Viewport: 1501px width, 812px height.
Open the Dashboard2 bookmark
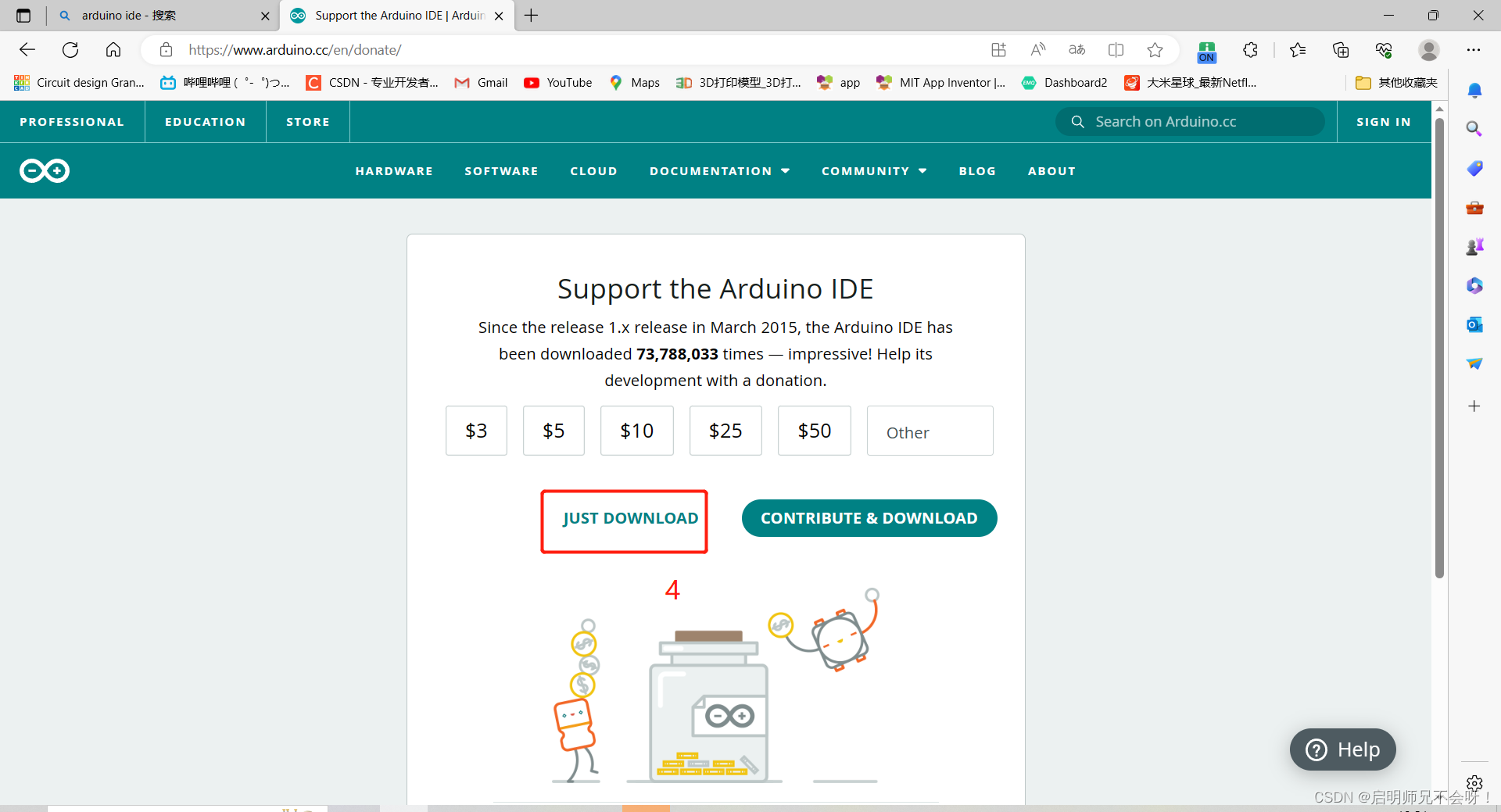coord(1065,83)
